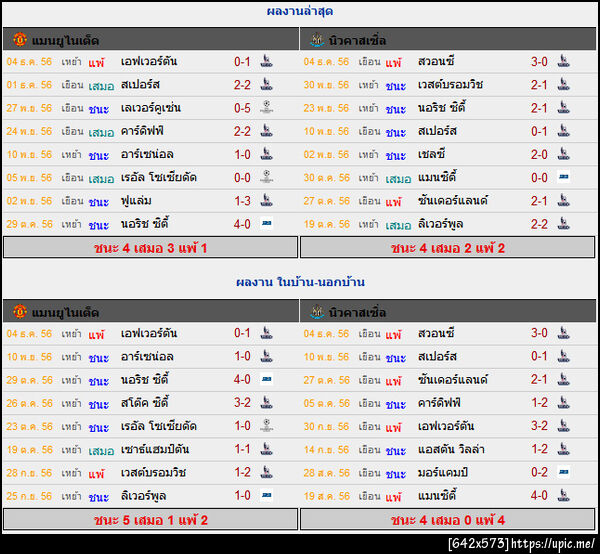Viewport: 600px width, 554px height.
Task: Click the date '05 พ.ย. 56'
Action: (29, 178)
